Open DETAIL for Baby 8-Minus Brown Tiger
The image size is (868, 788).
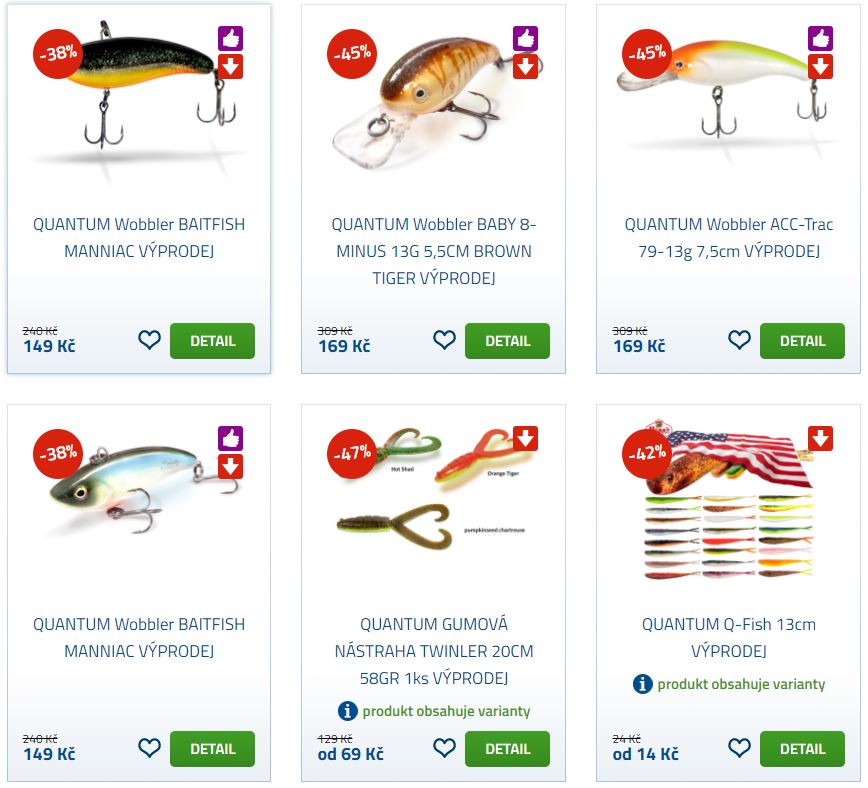click(507, 341)
